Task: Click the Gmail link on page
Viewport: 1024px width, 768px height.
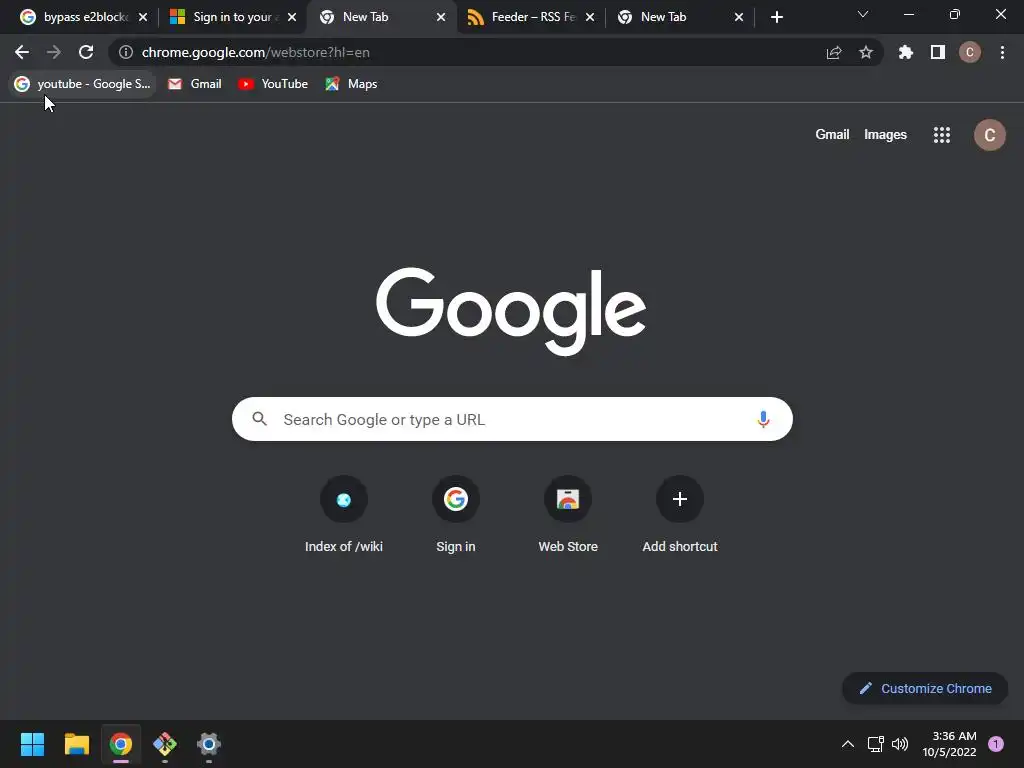Action: coord(832,135)
